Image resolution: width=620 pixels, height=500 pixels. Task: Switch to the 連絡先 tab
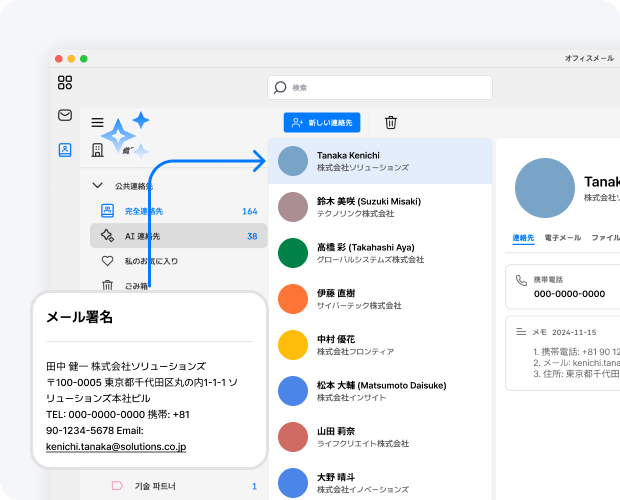point(523,238)
